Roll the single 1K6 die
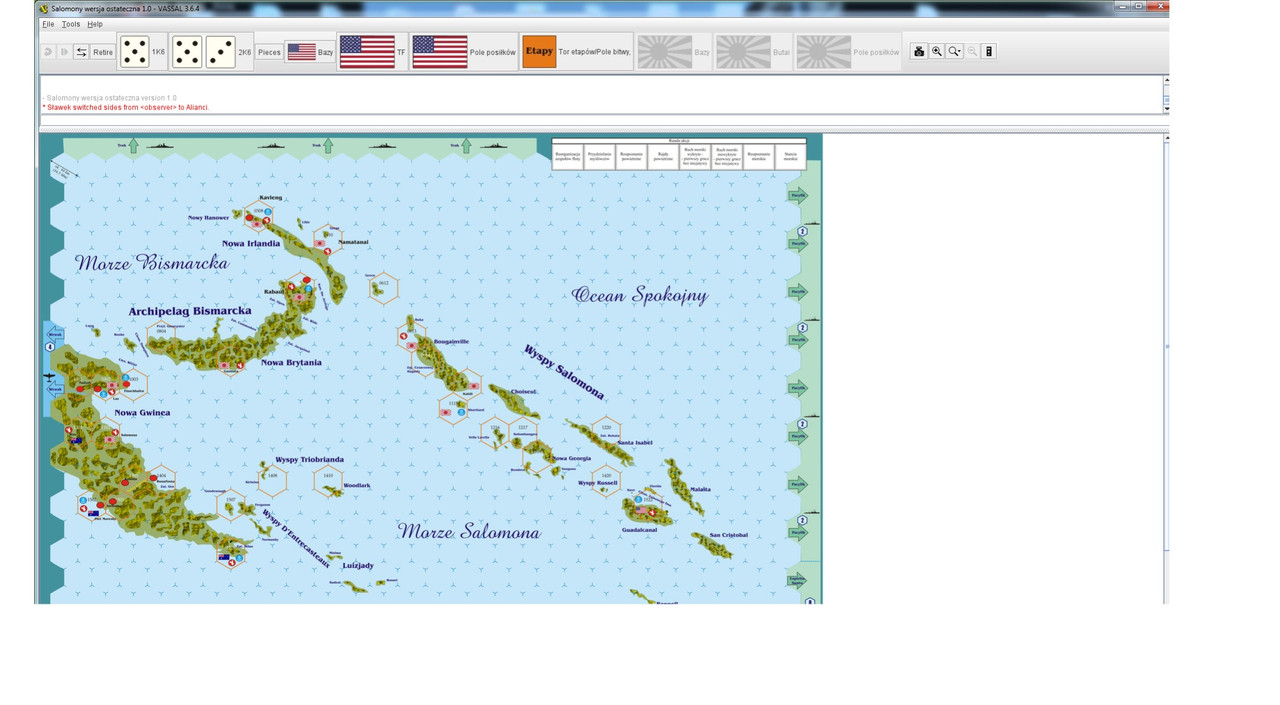This screenshot has height=705, width=1280. [142, 52]
